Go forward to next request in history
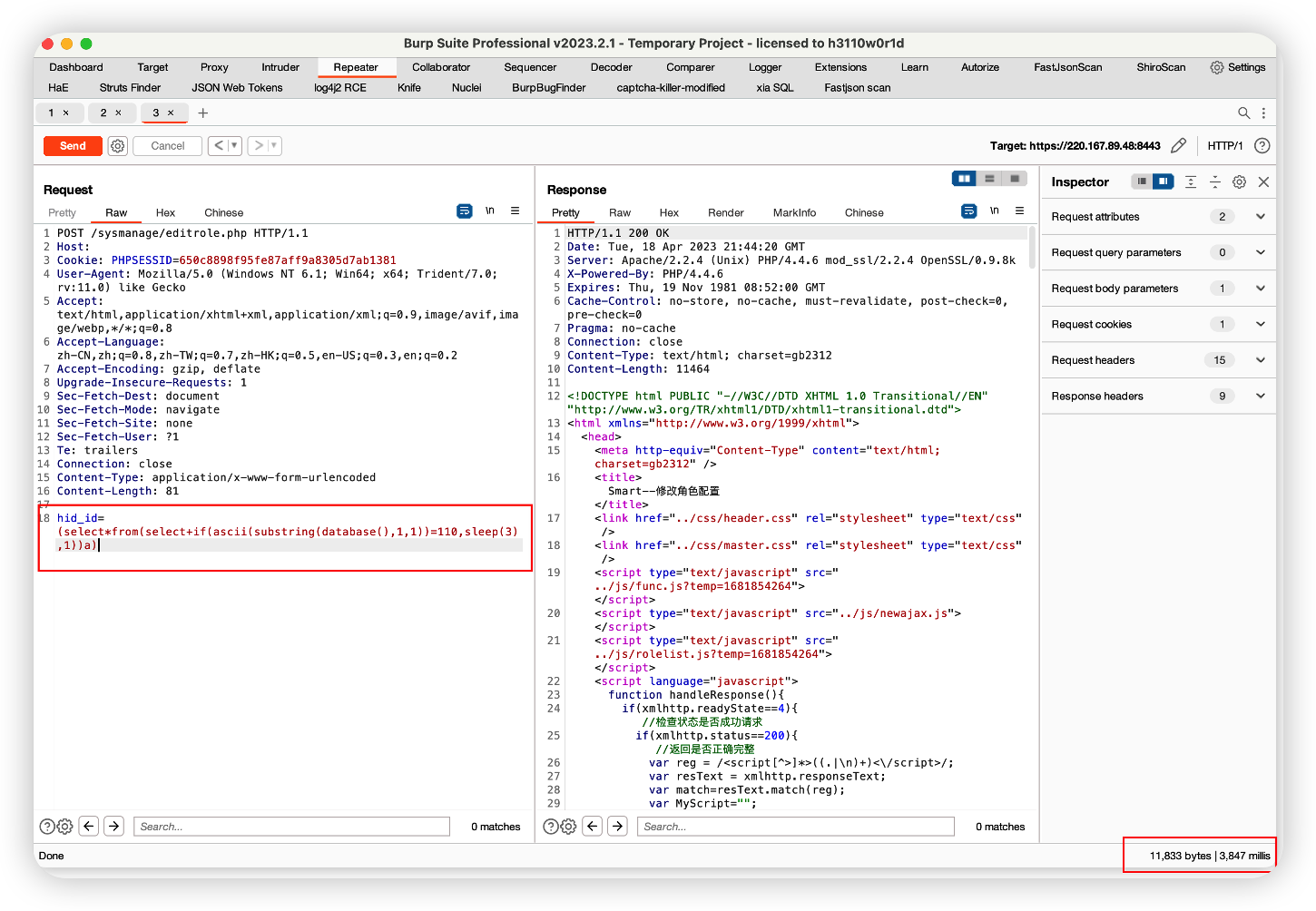The image size is (1316, 911). click(259, 145)
